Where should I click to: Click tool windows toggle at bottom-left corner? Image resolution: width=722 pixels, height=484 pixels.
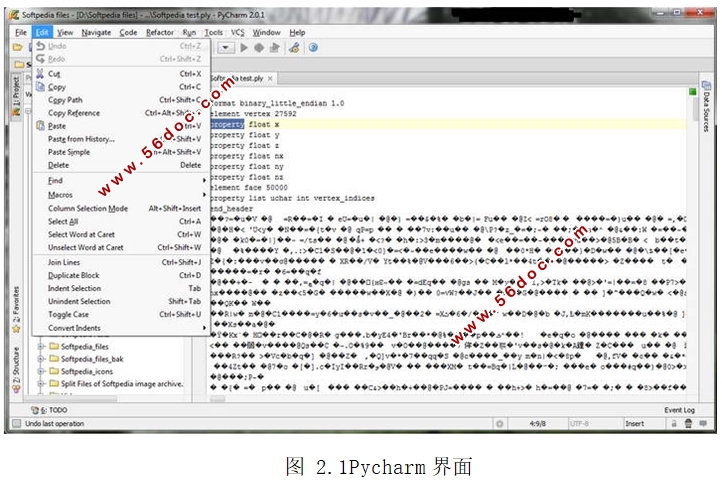tap(17, 424)
